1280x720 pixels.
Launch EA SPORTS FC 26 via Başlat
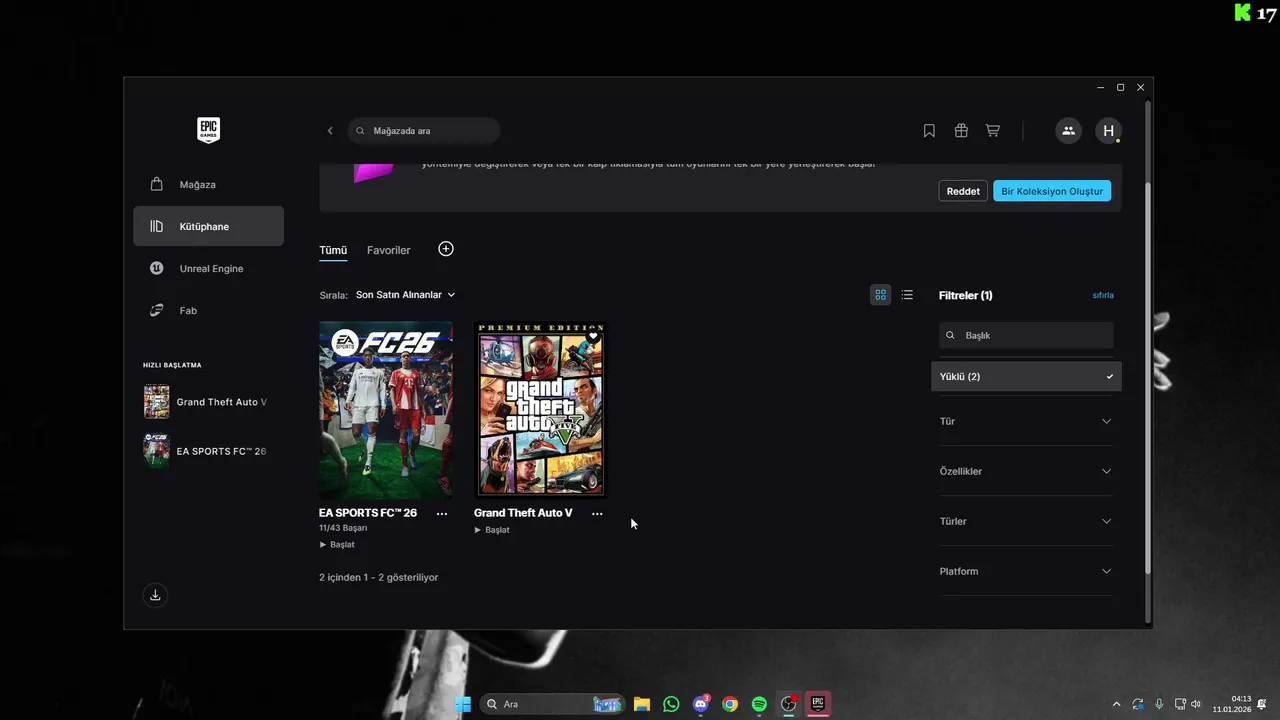click(x=337, y=545)
